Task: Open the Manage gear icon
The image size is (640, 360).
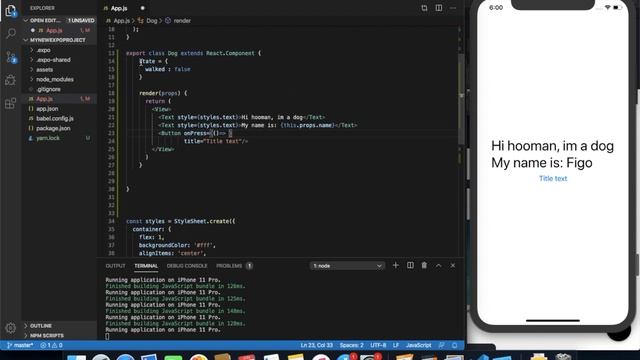Action: click(x=11, y=327)
